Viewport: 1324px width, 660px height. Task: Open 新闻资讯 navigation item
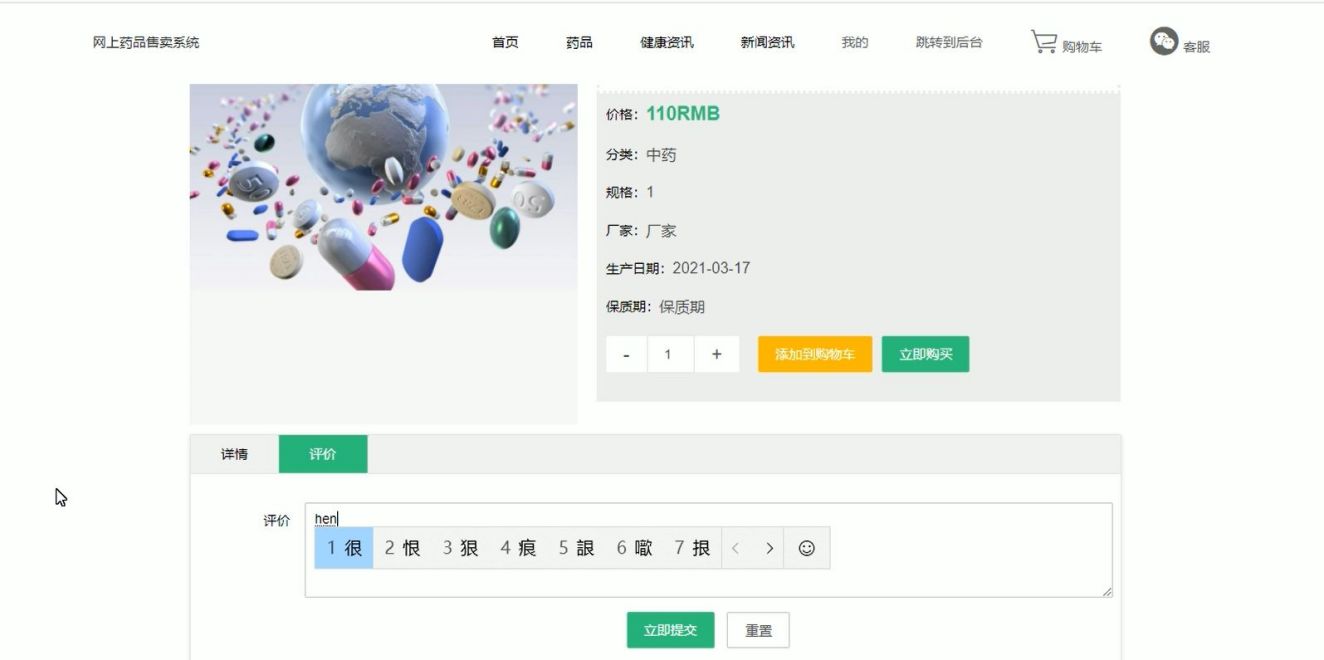[x=767, y=42]
